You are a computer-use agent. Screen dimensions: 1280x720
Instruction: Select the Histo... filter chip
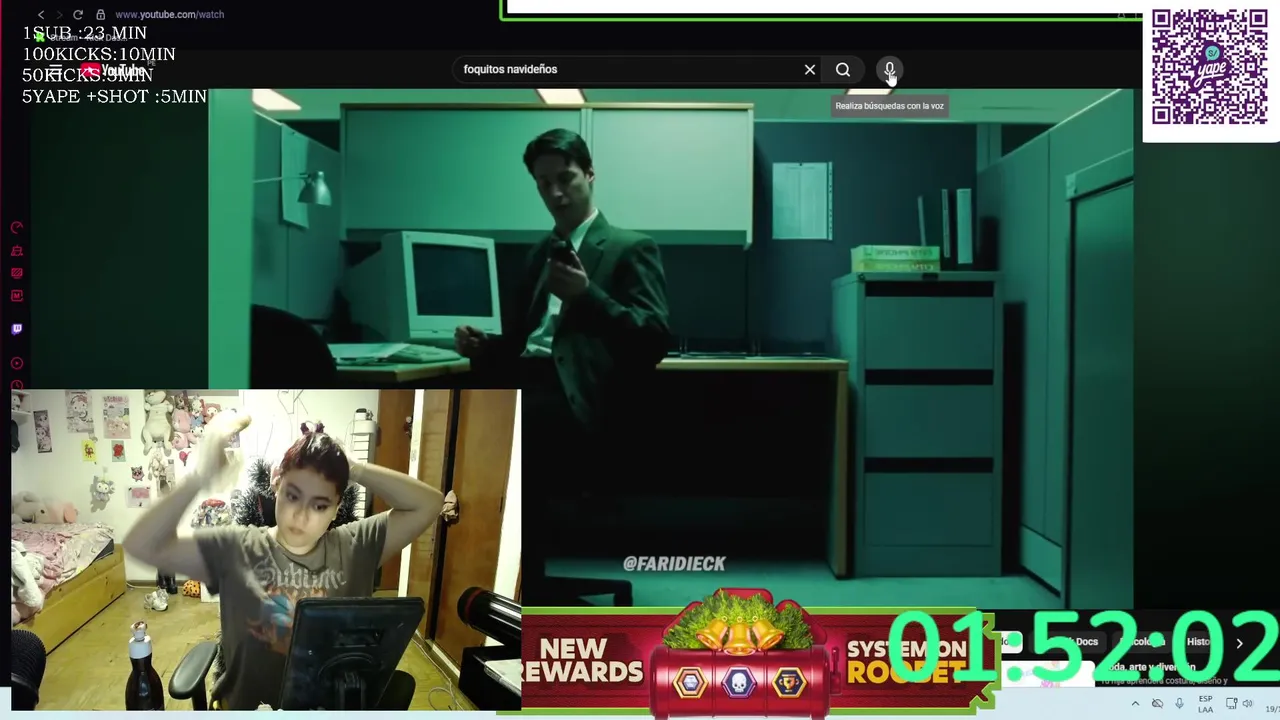[1199, 641]
